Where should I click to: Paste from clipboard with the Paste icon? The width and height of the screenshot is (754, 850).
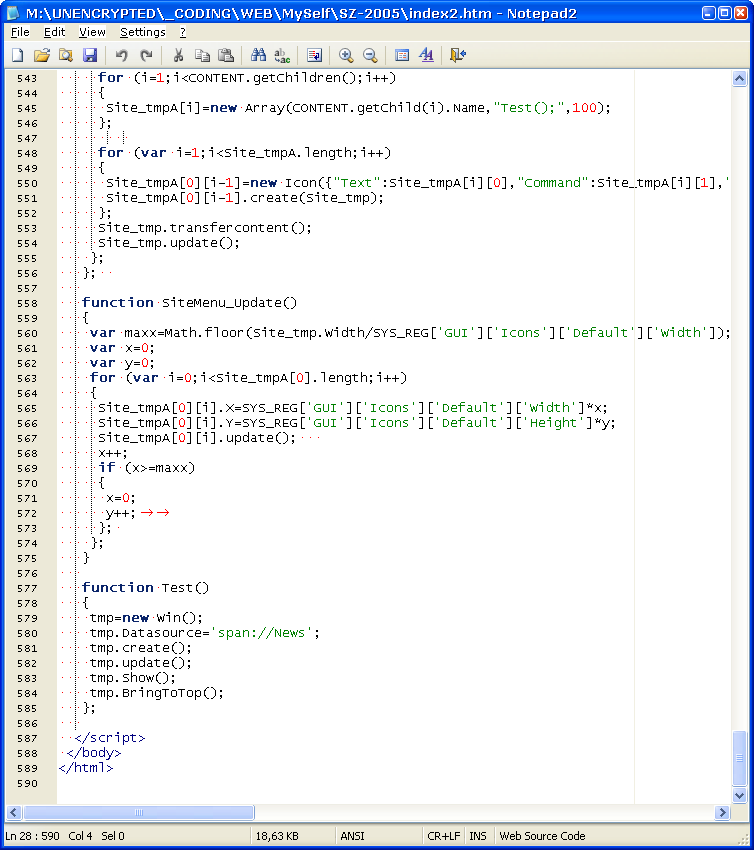225,55
